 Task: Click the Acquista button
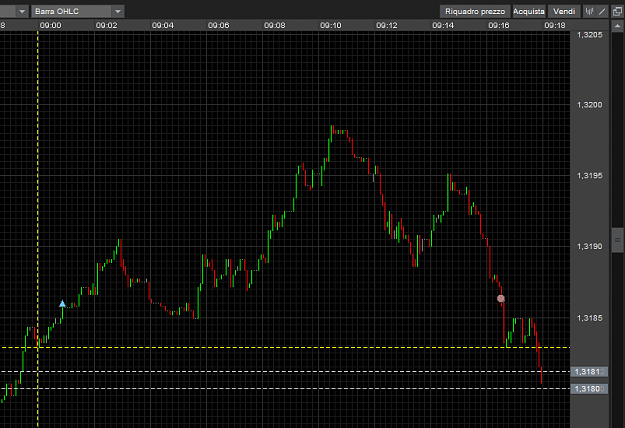pyautogui.click(x=529, y=11)
